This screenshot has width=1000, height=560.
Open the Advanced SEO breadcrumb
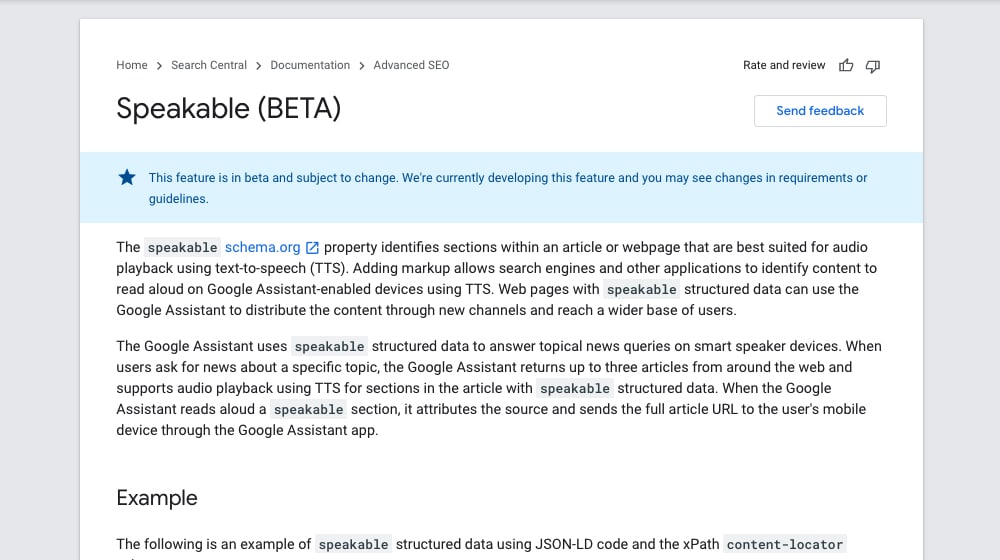pyautogui.click(x=411, y=65)
